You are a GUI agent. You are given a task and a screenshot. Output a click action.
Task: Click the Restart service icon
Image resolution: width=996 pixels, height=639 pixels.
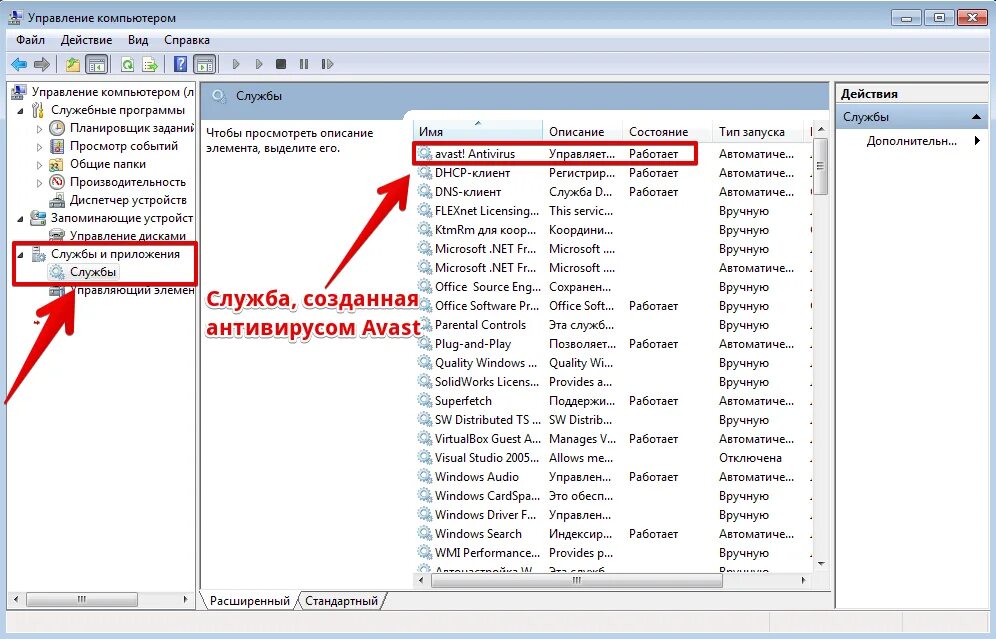pos(327,64)
